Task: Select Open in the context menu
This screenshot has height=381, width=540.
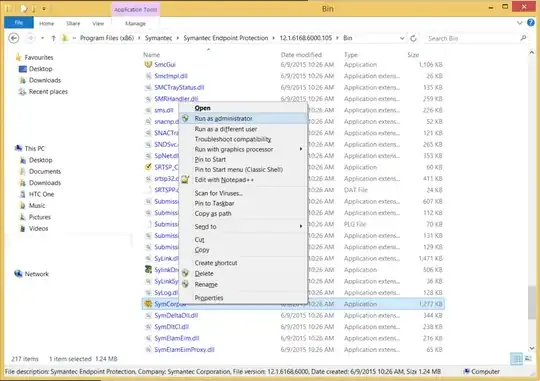Action: tap(243, 108)
